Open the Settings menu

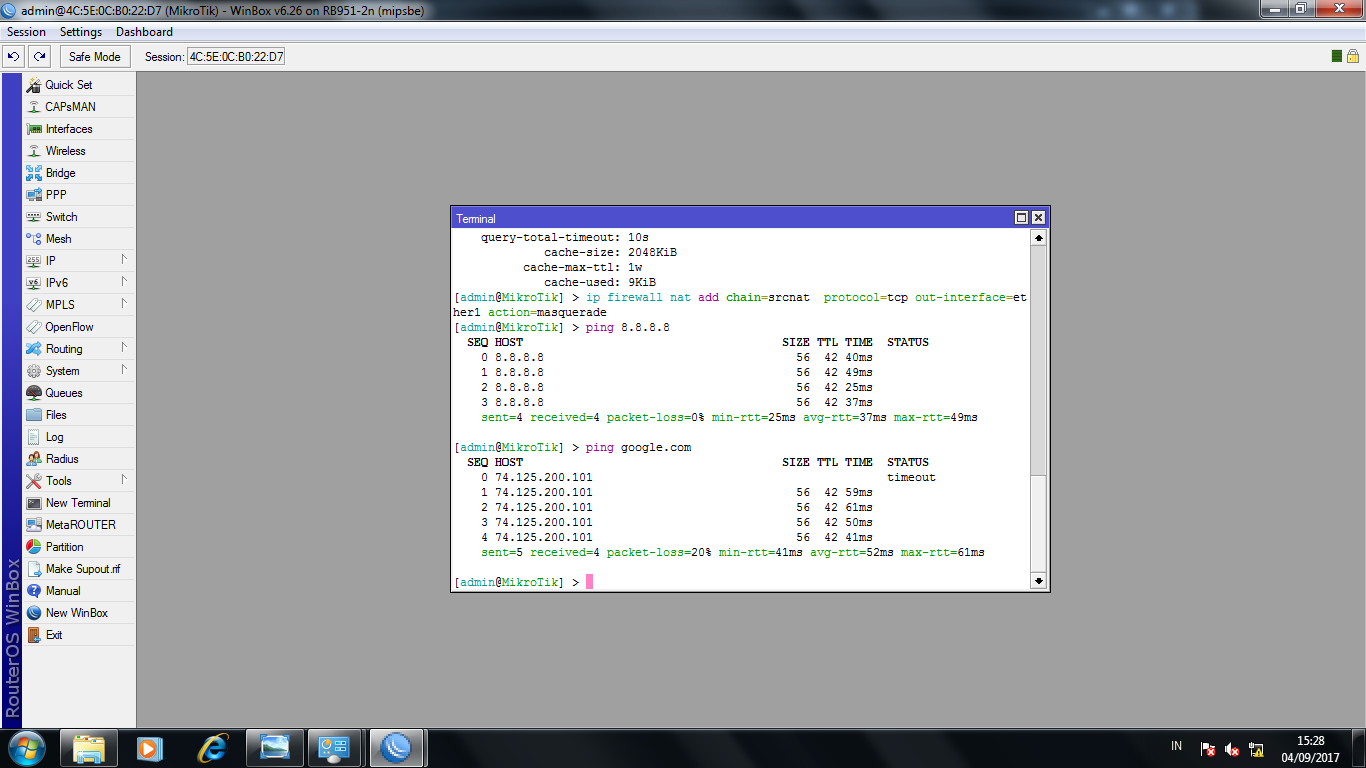(81, 32)
